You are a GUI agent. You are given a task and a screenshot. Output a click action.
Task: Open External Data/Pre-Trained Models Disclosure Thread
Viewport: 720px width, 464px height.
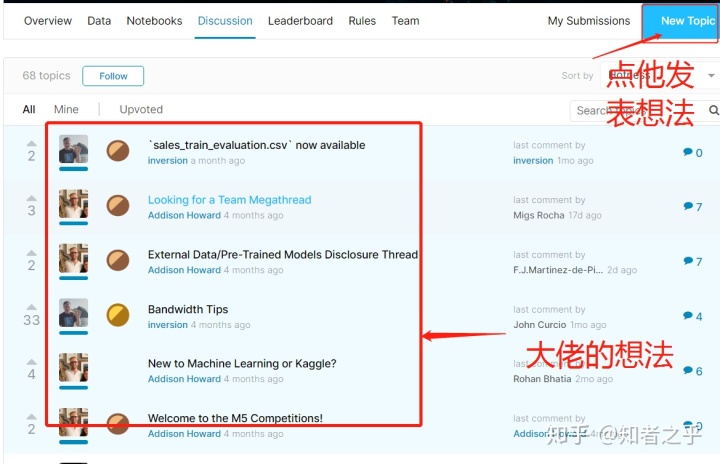283,255
